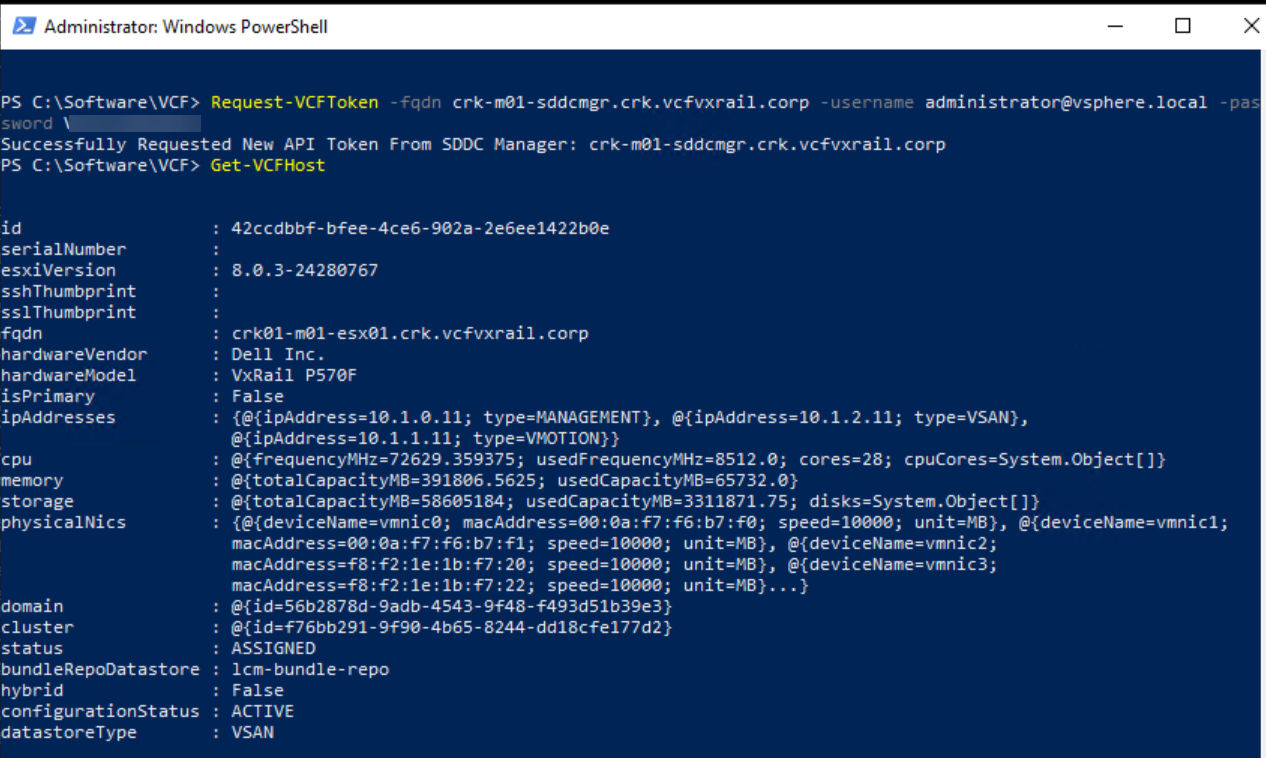1266x758 pixels.
Task: Click the configurationStatus value ACTIVE
Action: 262,711
